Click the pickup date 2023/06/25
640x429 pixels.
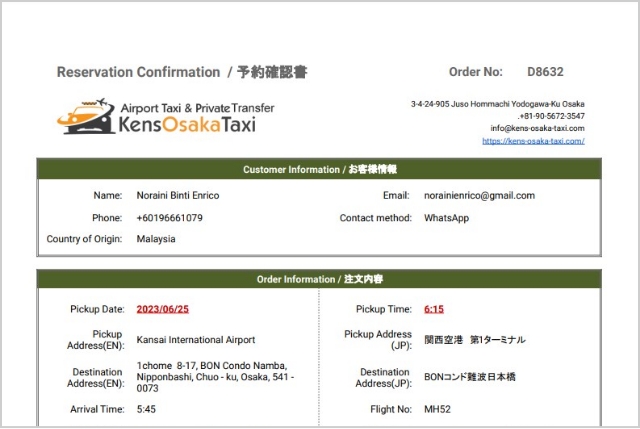pyautogui.click(x=165, y=309)
